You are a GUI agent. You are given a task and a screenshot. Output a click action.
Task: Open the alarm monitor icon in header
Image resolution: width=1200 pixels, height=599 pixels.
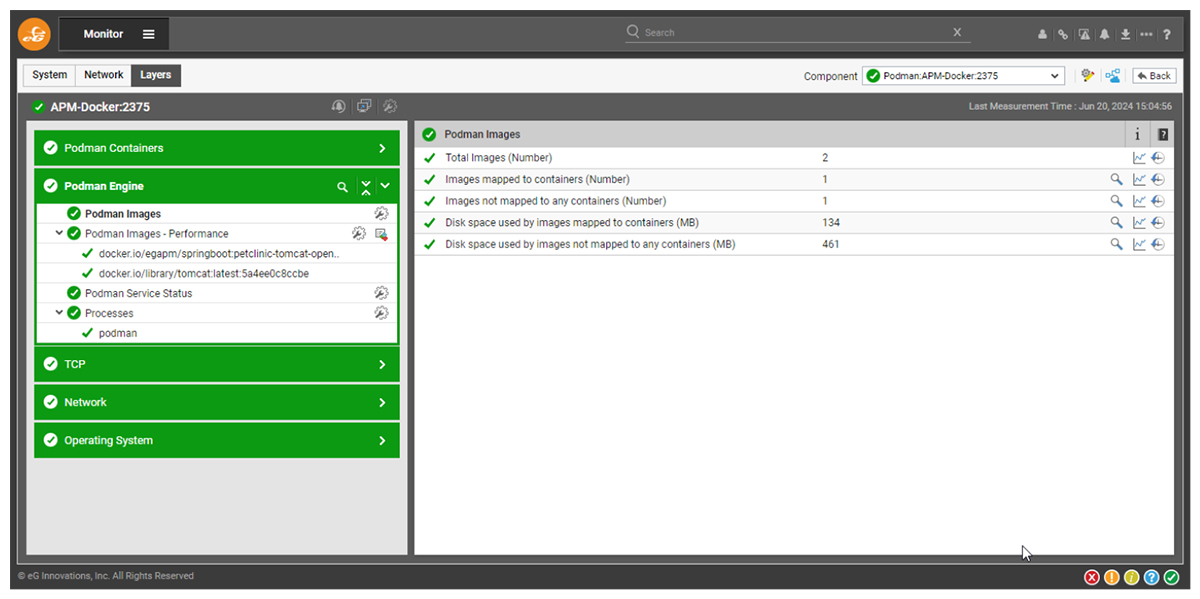[1084, 34]
